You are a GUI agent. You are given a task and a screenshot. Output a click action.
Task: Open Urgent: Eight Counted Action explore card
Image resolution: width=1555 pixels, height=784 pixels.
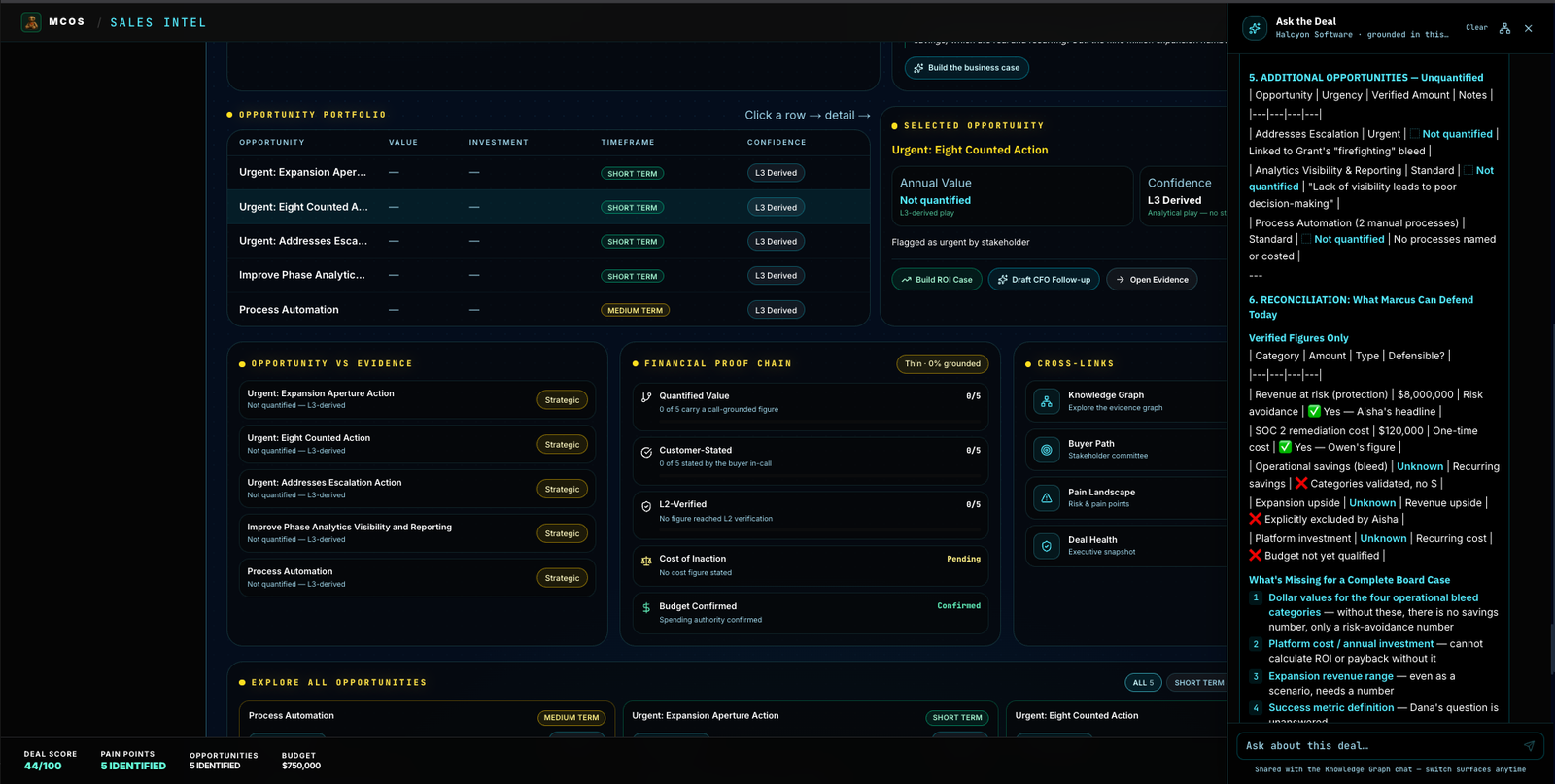[1118, 719]
